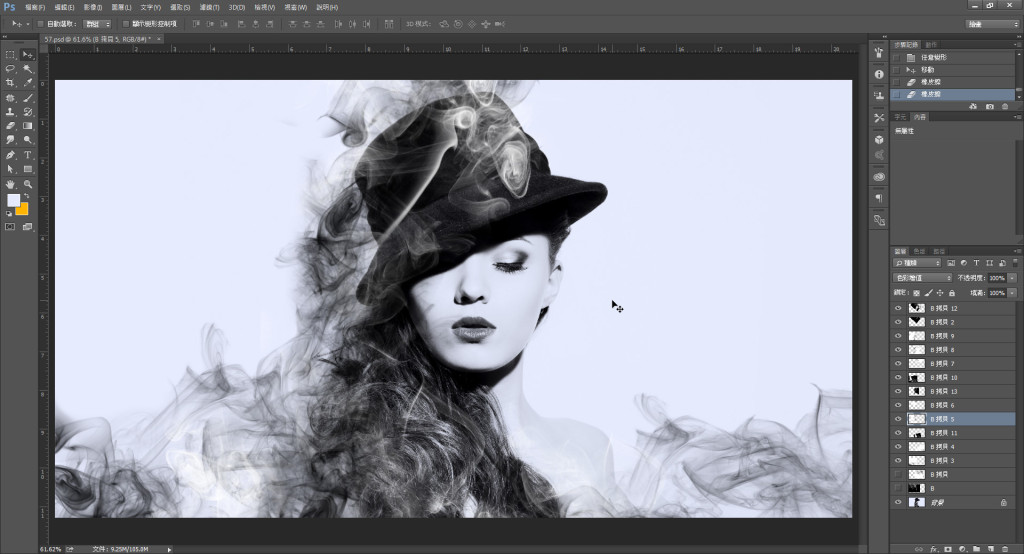Open the layer blend mode dropdown

click(x=922, y=277)
